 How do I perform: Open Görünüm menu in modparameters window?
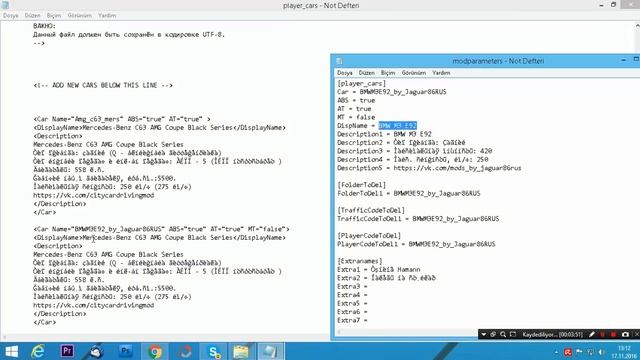click(413, 73)
